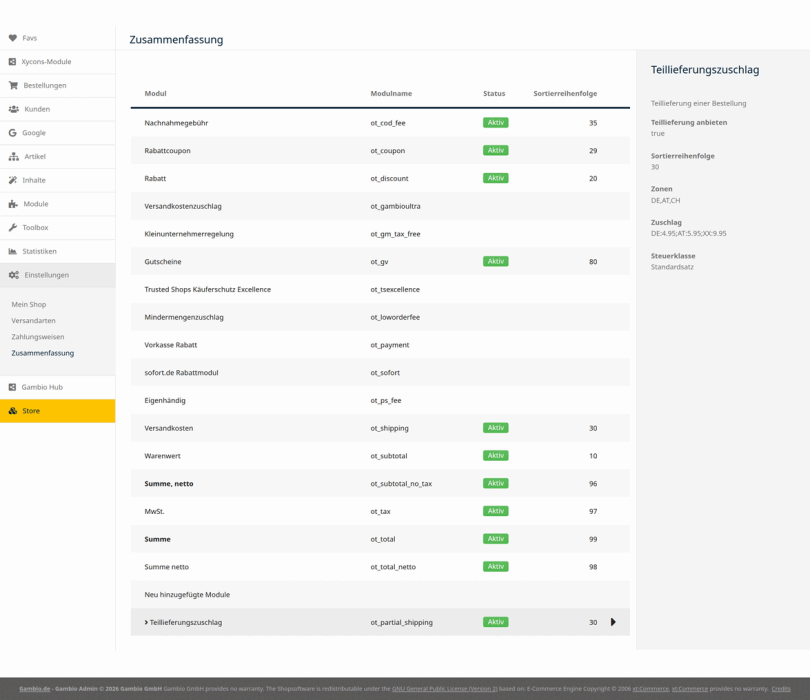Click the Credits link in footer

pyautogui.click(x=781, y=689)
